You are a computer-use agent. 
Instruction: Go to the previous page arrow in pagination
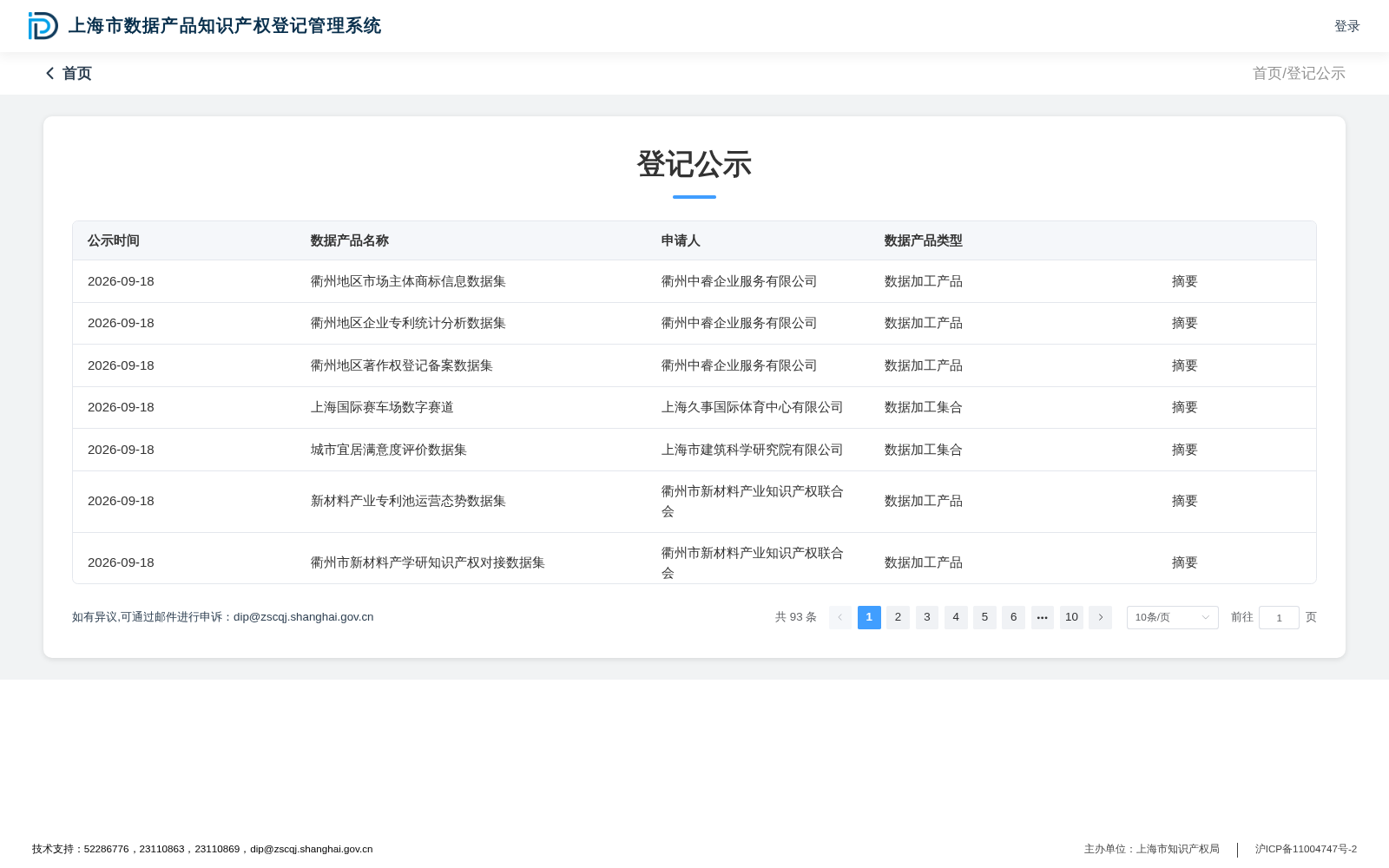[x=840, y=617]
